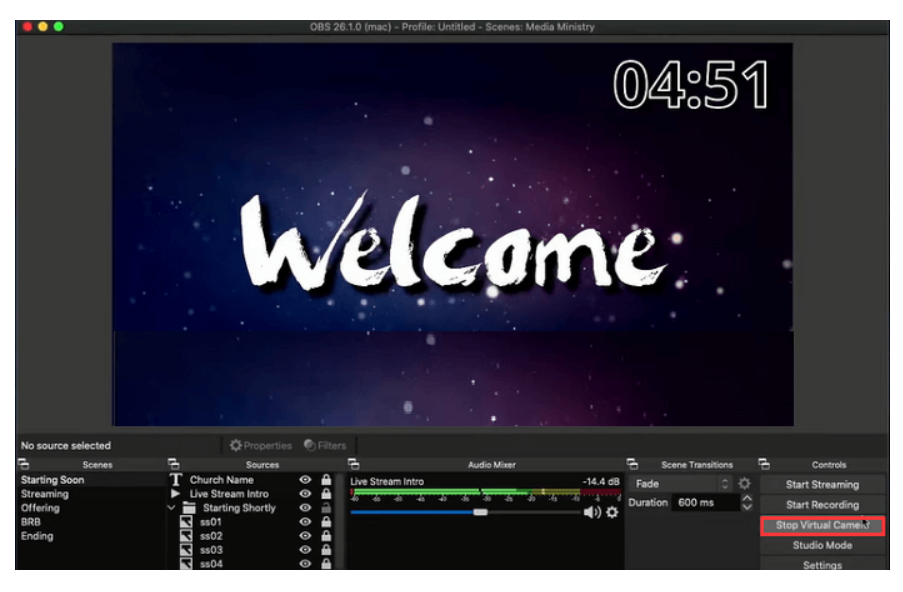Toggle lock on ss02 source
Image resolution: width=903 pixels, height=592 pixels.
(x=326, y=536)
